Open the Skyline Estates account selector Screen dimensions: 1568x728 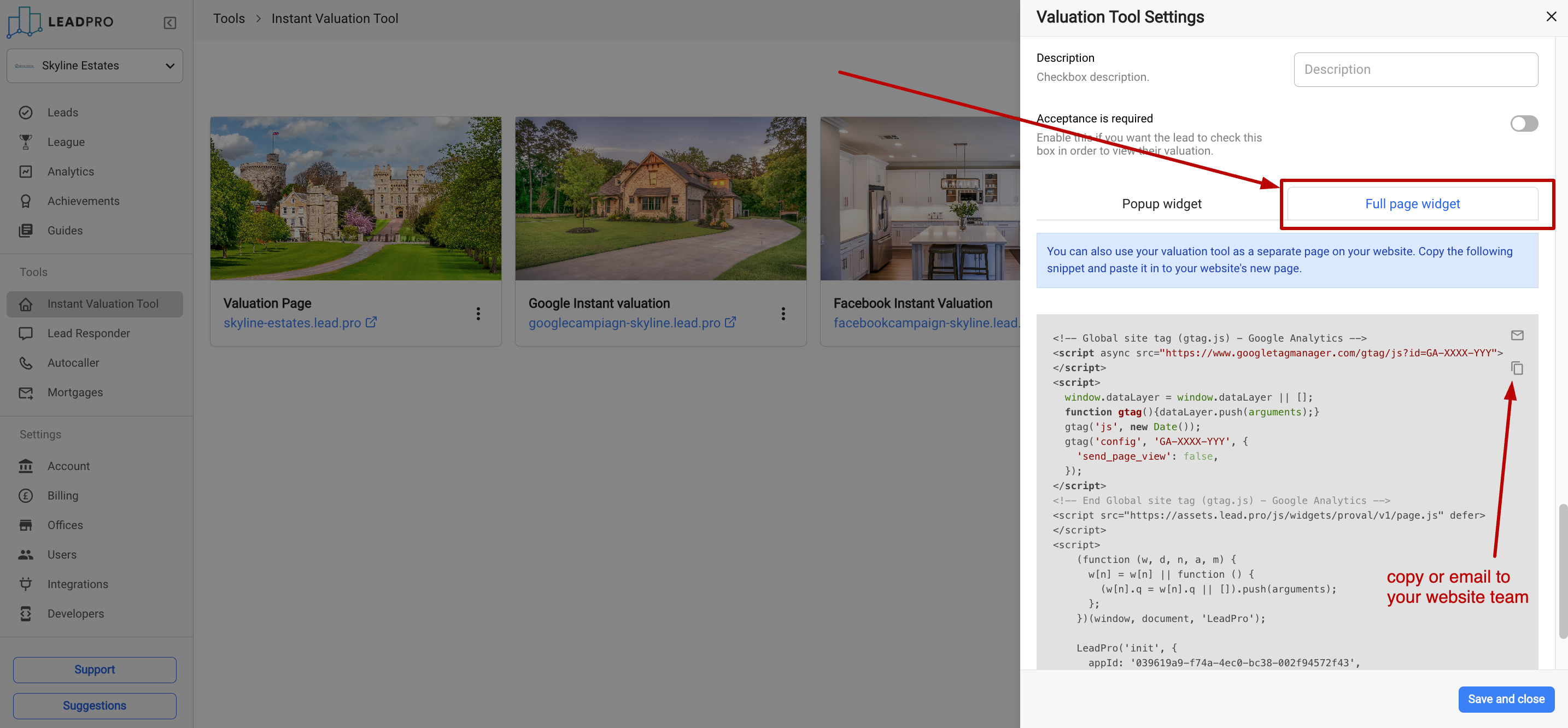point(95,65)
